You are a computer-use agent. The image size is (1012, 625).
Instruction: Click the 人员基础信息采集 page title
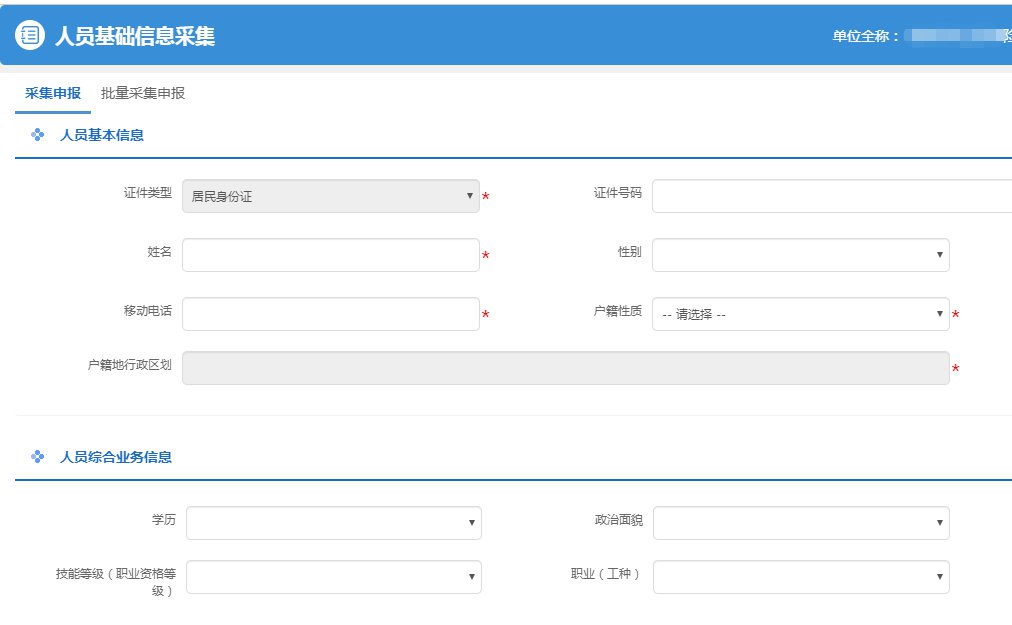(135, 36)
